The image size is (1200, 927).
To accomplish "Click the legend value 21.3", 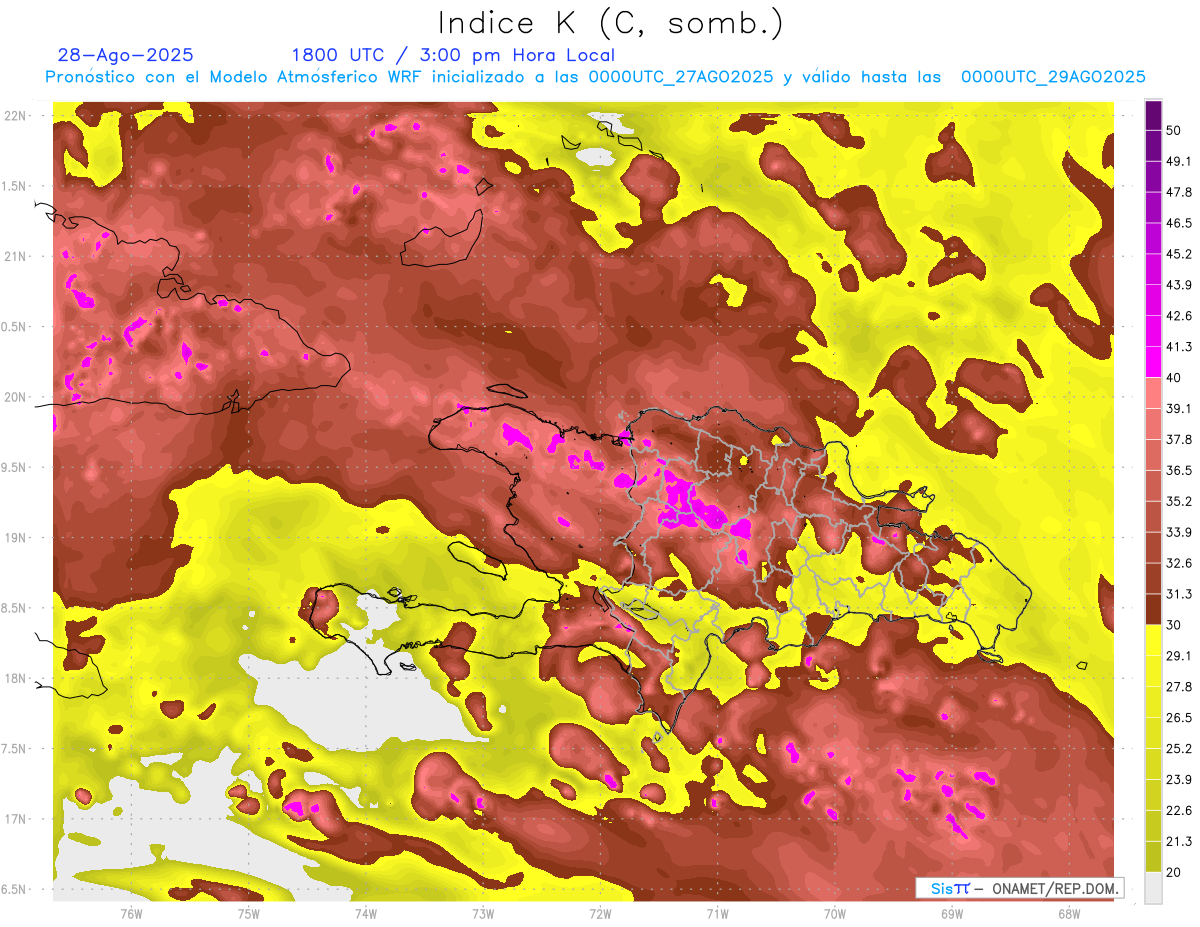I will click(1178, 841).
